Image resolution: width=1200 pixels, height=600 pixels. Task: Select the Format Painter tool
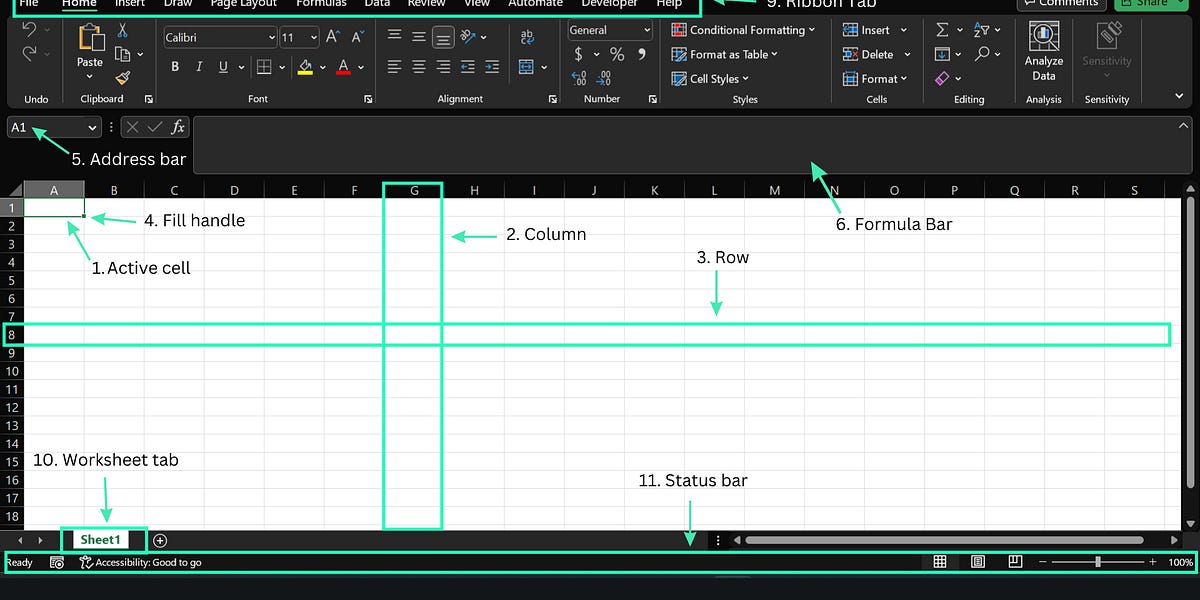(x=123, y=78)
